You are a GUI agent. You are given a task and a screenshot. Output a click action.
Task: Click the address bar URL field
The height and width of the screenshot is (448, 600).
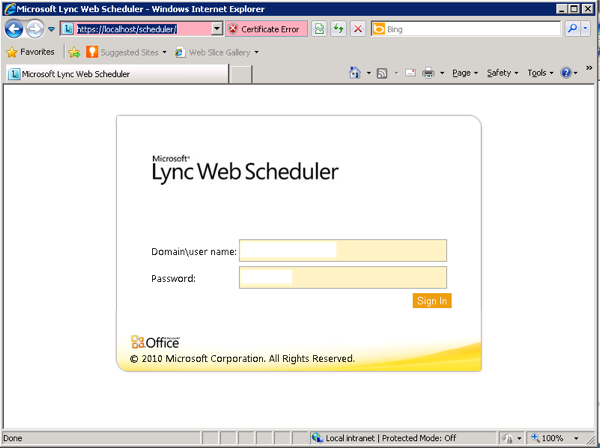tap(136, 29)
